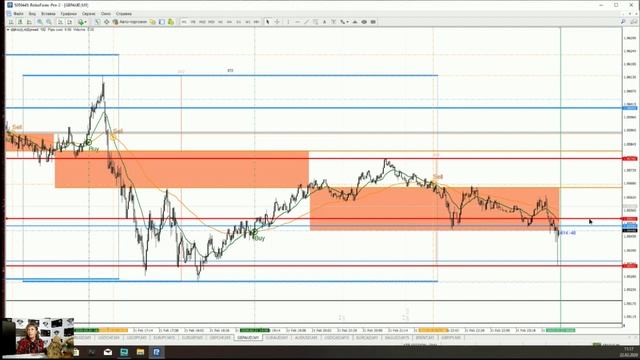The image size is (640, 360).
Task: Select the text label T tool
Action: pyautogui.click(x=333, y=22)
